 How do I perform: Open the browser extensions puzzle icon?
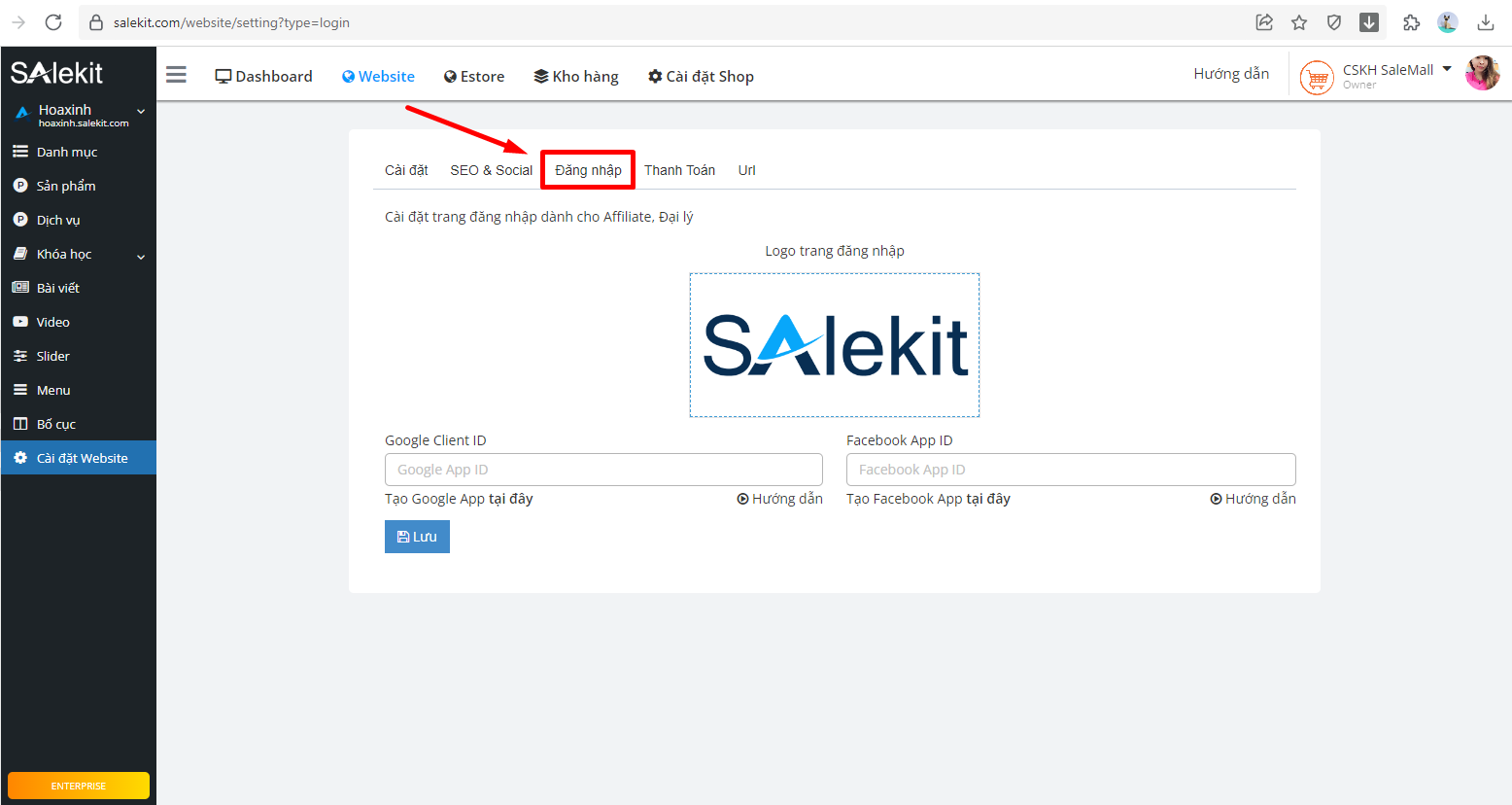(x=1412, y=22)
